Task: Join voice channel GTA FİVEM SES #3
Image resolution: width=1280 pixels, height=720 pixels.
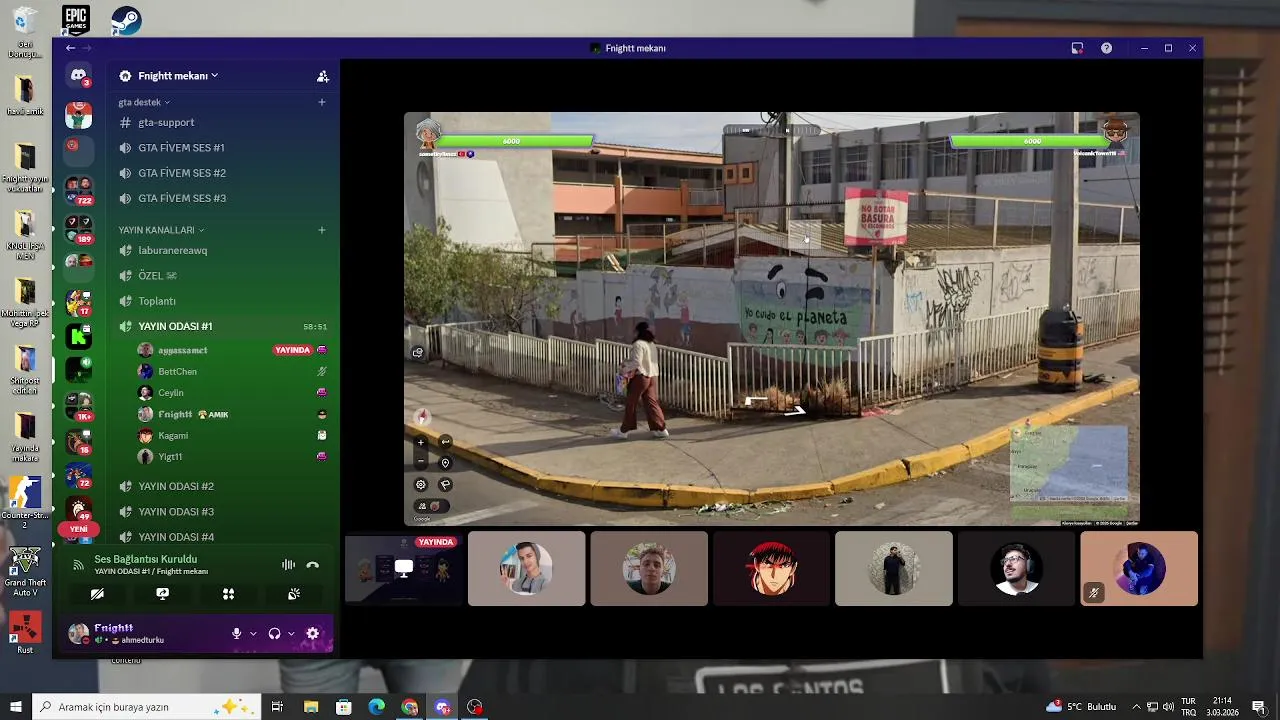Action: click(222, 198)
